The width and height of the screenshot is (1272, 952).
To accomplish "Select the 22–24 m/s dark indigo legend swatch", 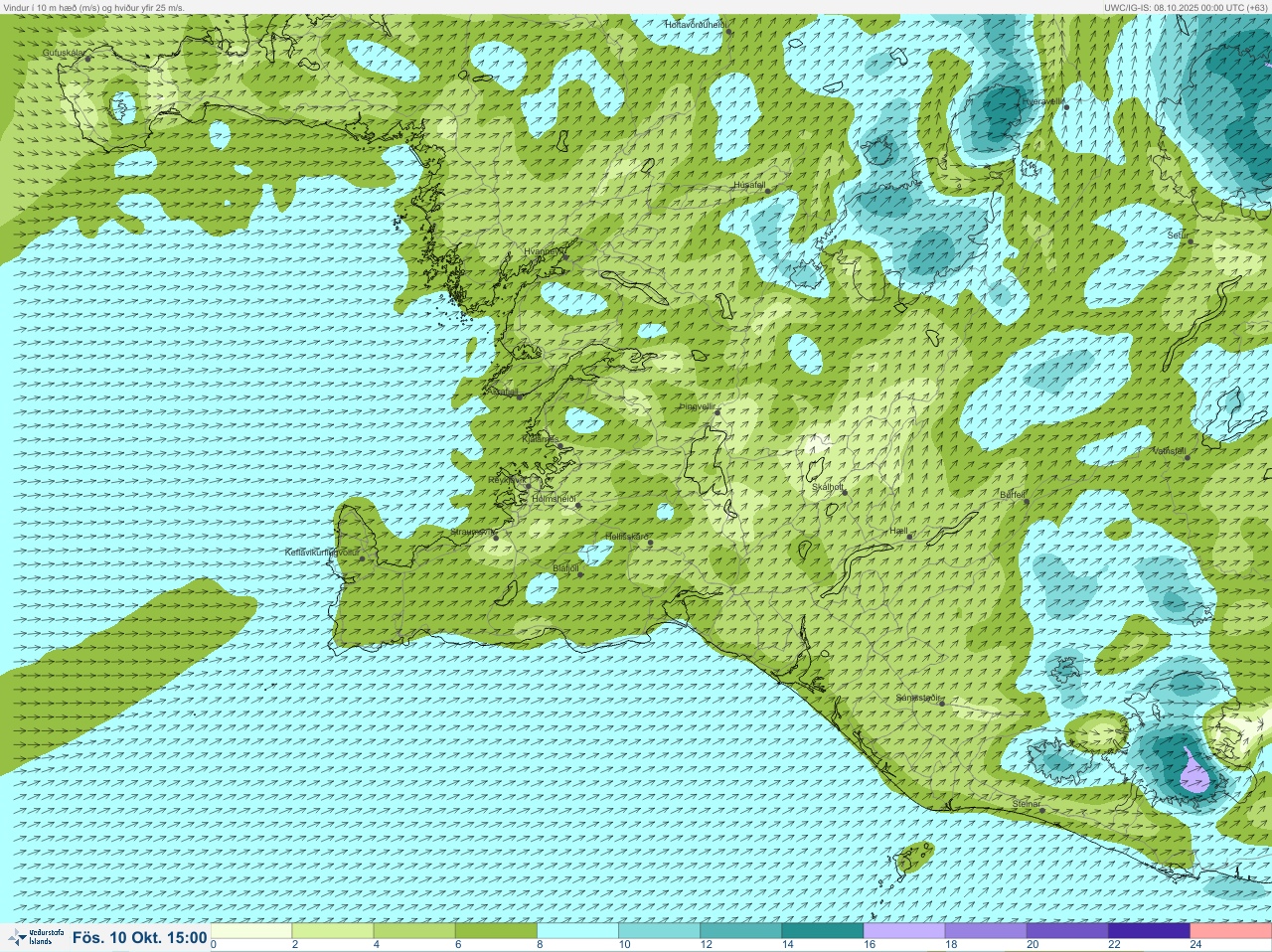I will coord(1149,931).
